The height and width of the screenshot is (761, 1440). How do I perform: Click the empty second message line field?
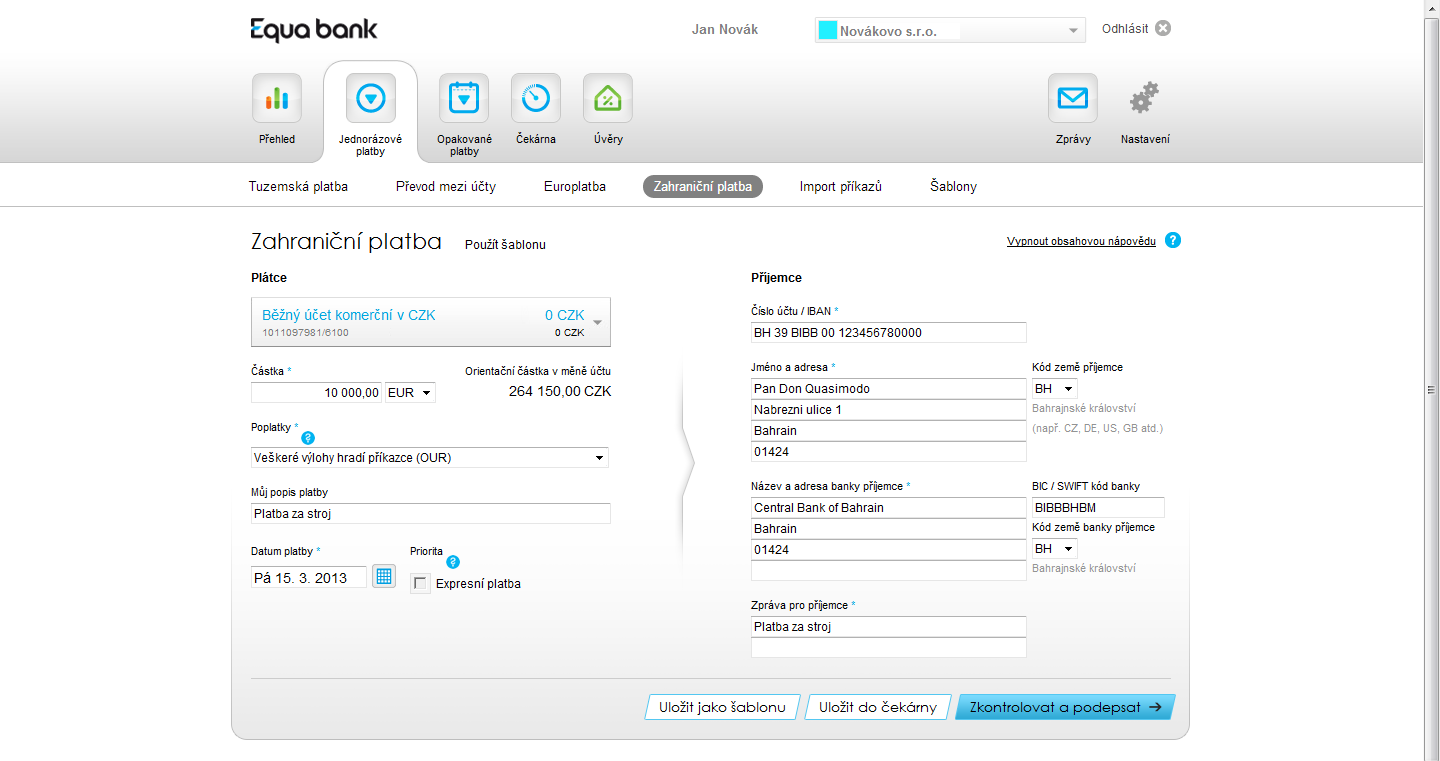pyautogui.click(x=889, y=647)
